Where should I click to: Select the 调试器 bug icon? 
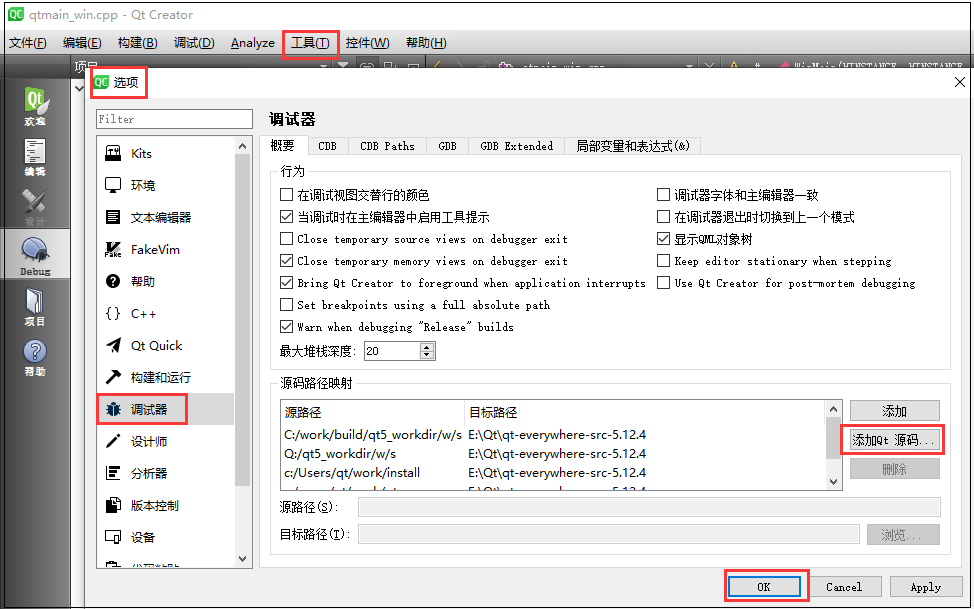113,409
